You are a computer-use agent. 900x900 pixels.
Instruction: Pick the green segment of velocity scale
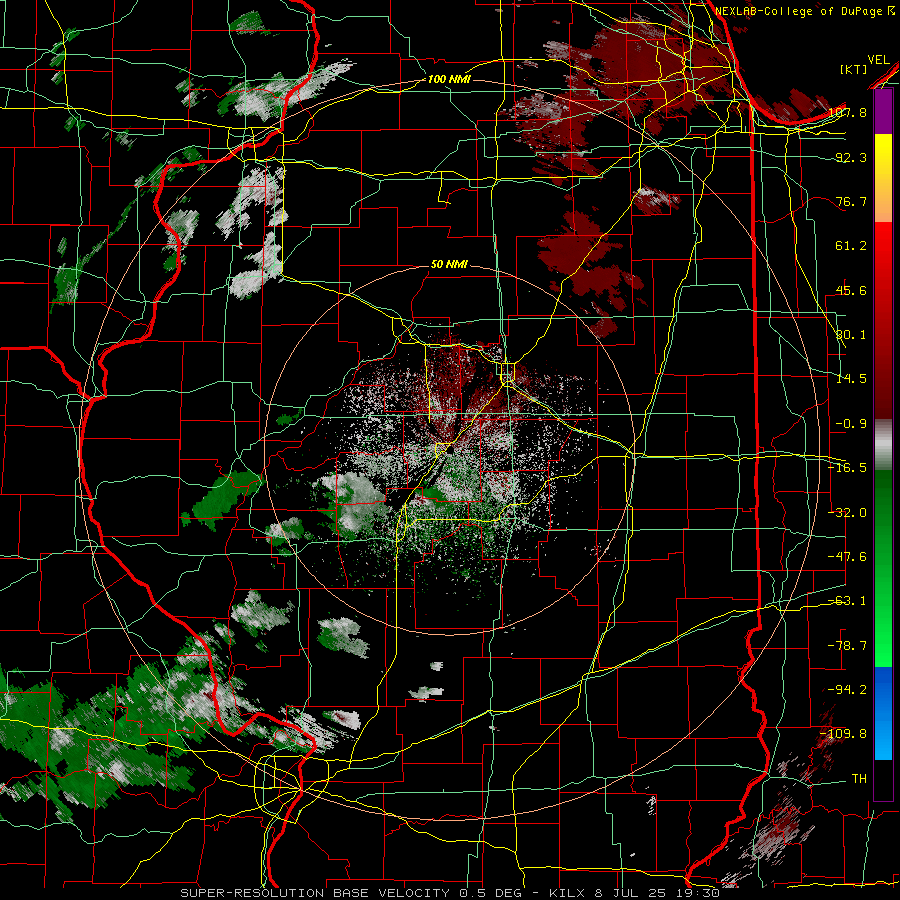[883, 568]
